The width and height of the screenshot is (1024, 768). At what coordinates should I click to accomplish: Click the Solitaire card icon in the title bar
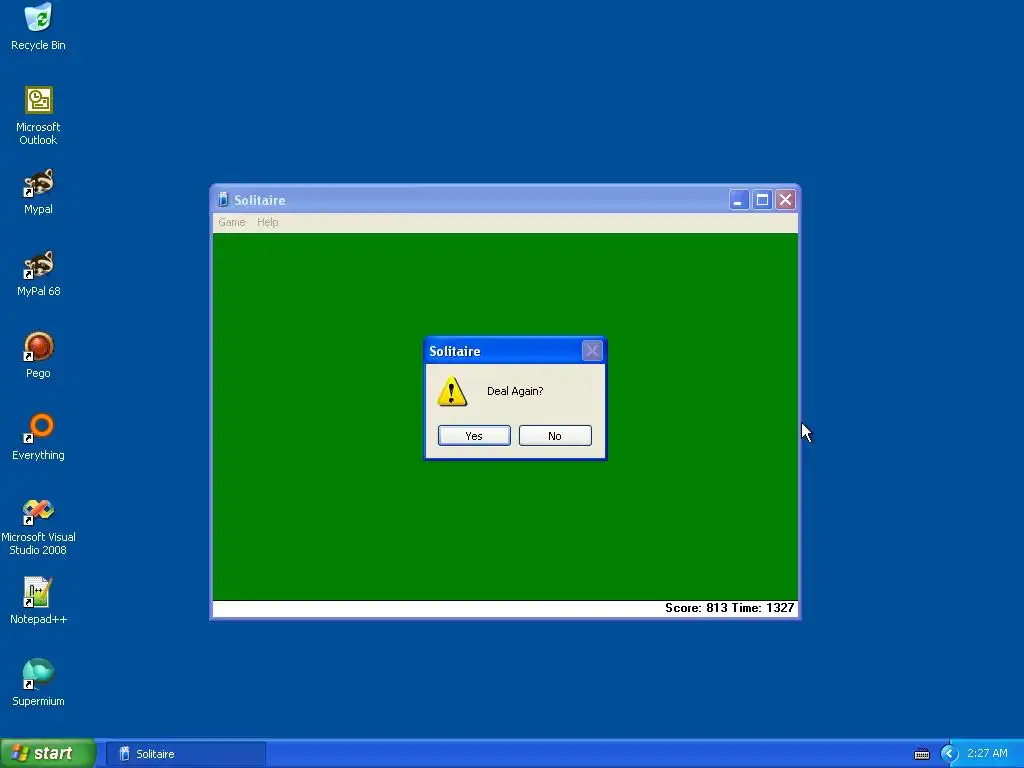[x=223, y=199]
